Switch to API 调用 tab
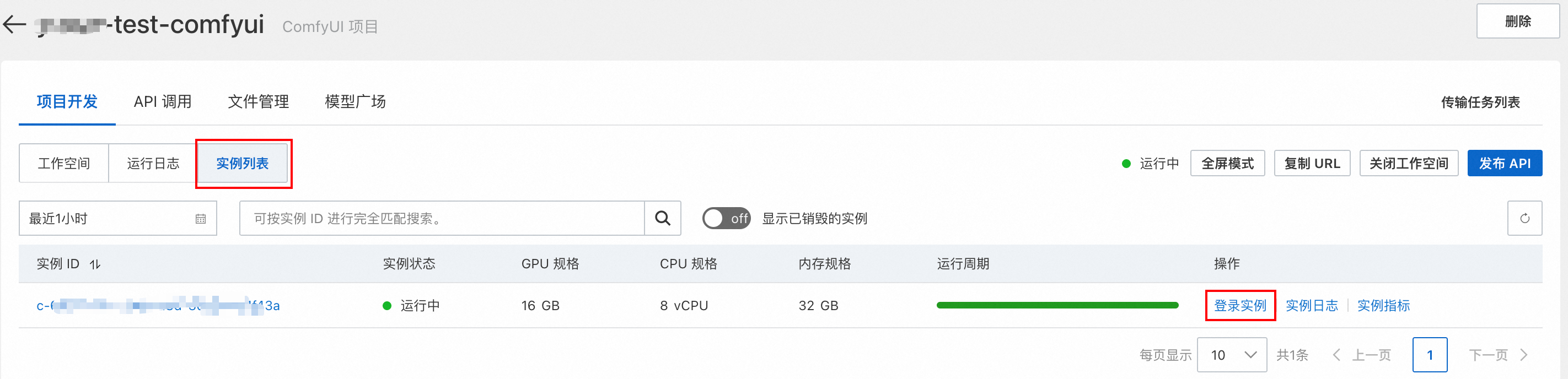Viewport: 1568px width, 379px height. [163, 101]
